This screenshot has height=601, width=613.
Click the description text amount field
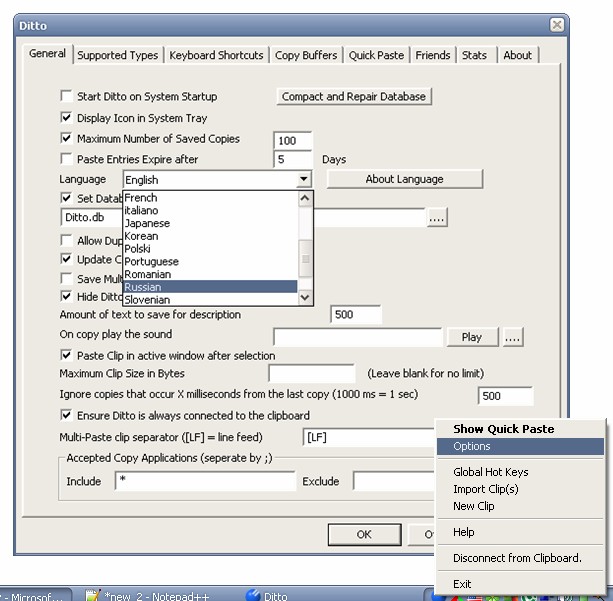(356, 315)
